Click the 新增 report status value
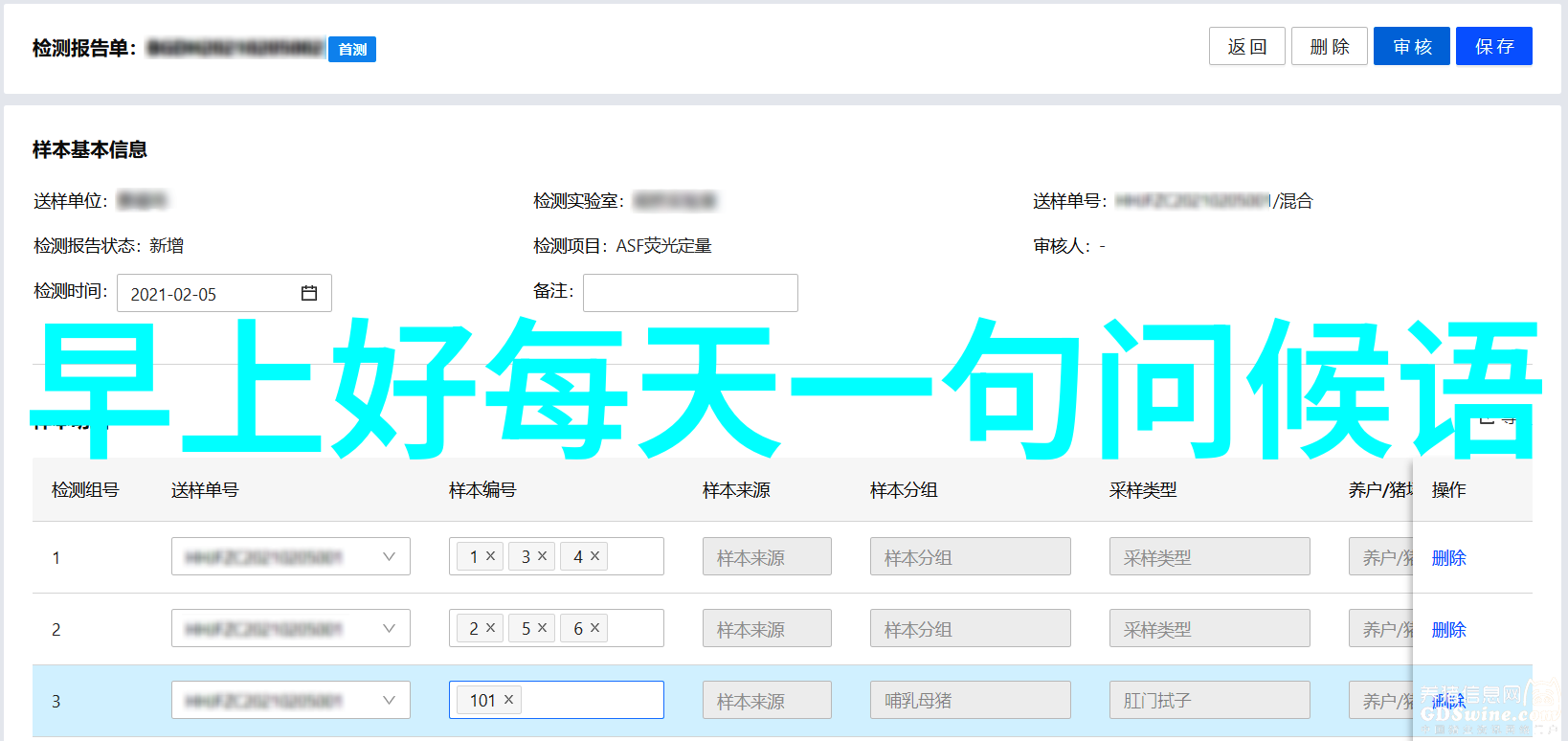Image resolution: width=1568 pixels, height=741 pixels. pos(167,246)
